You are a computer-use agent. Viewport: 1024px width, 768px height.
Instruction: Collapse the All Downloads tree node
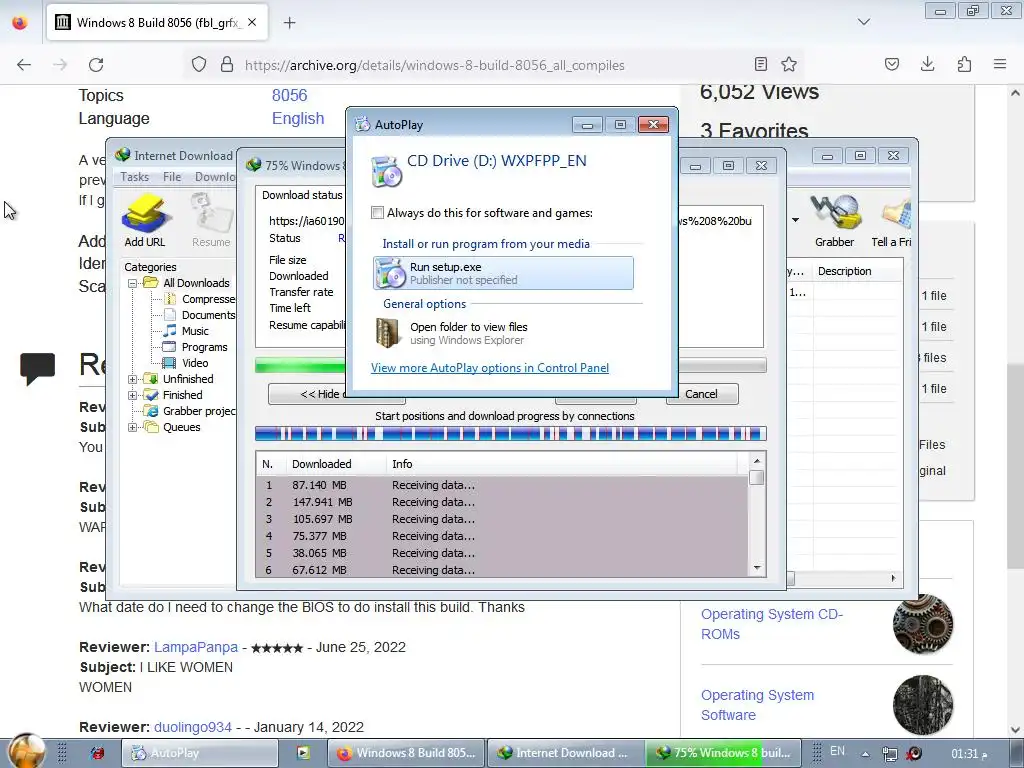tap(133, 283)
